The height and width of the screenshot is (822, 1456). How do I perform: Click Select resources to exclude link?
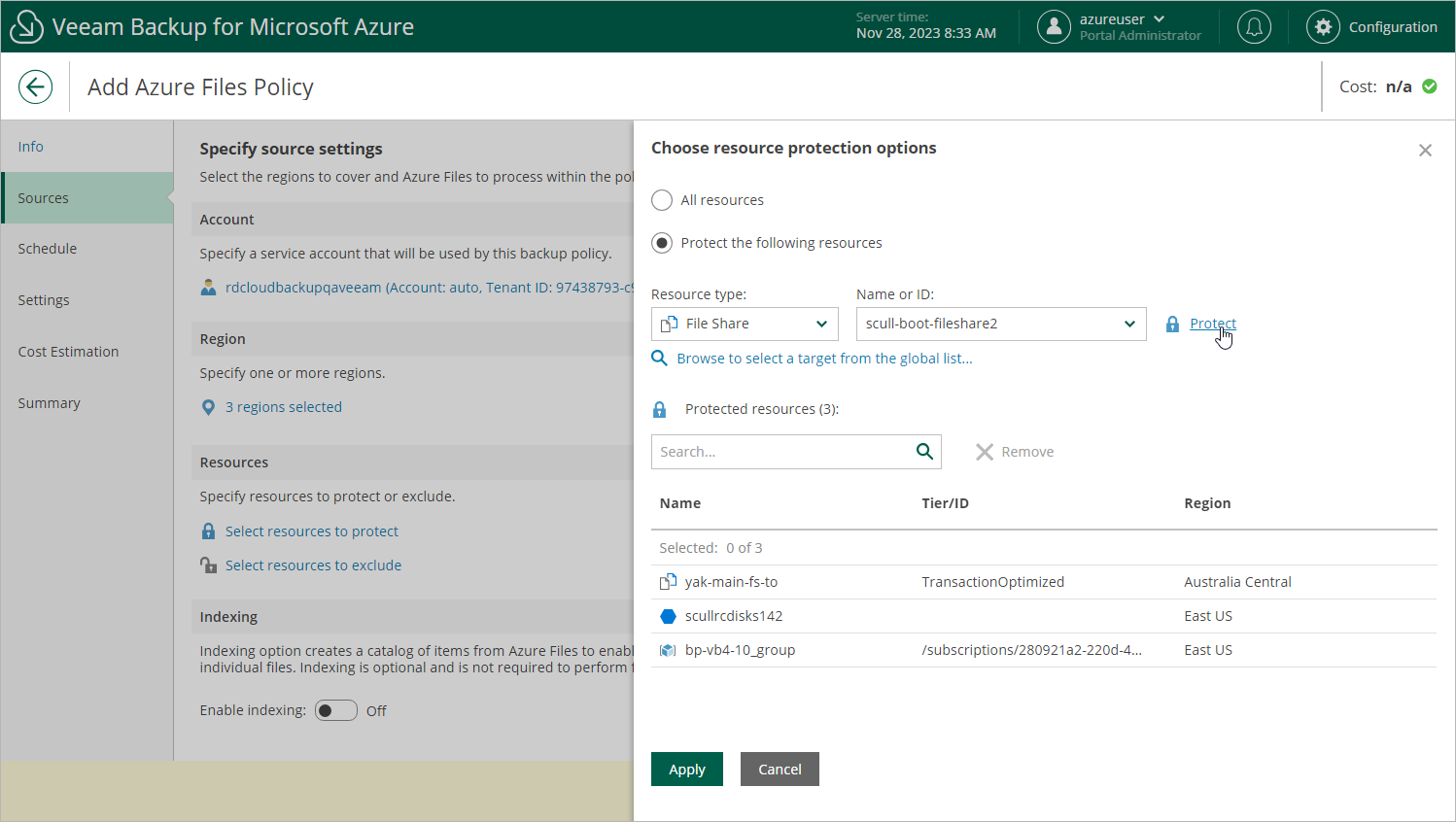point(313,565)
